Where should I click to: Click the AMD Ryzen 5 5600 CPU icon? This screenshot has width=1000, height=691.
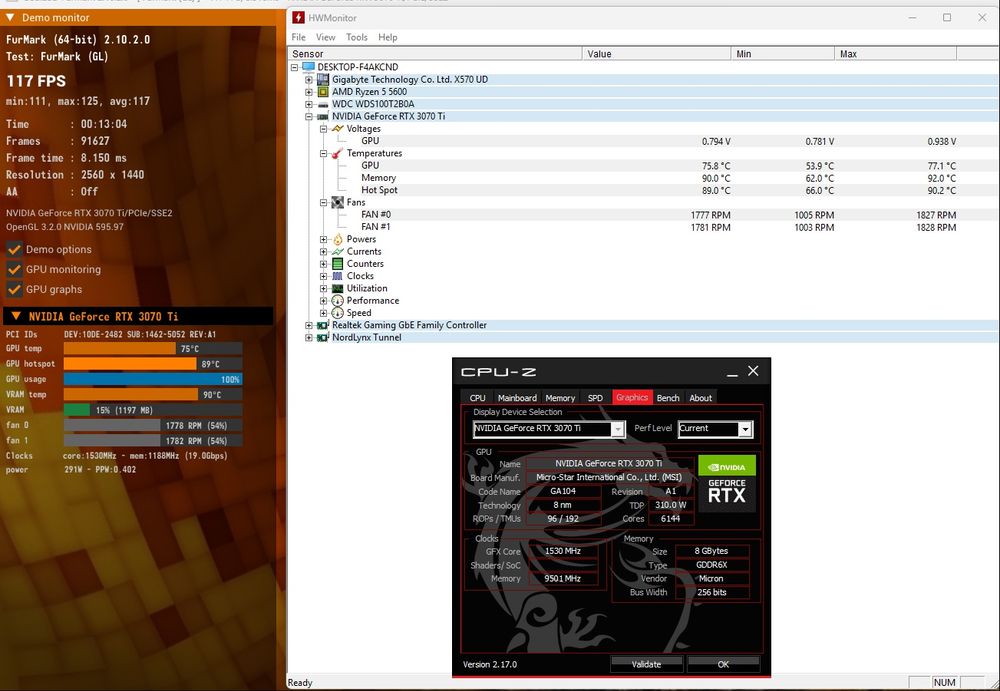(x=323, y=92)
